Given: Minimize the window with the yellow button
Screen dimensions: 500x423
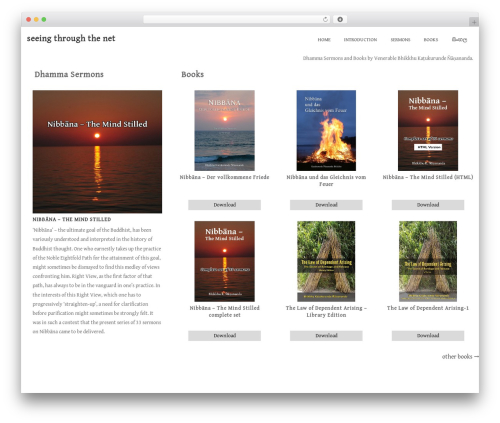Looking at the screenshot, I should point(36,19).
